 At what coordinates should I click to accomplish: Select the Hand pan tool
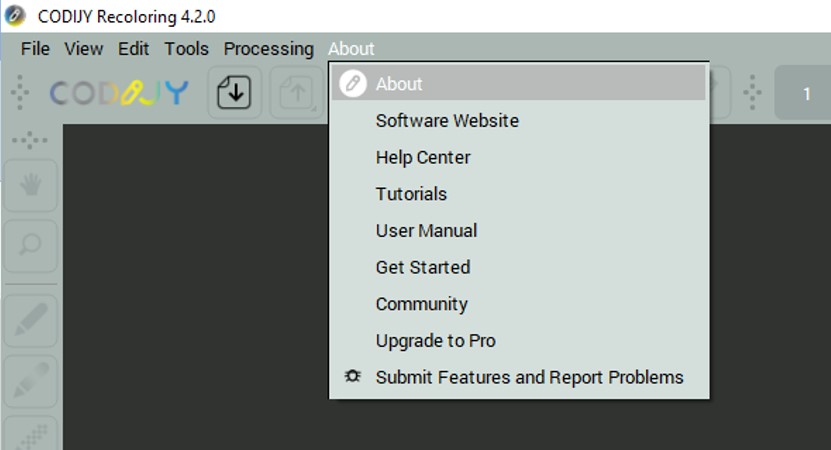tap(30, 186)
